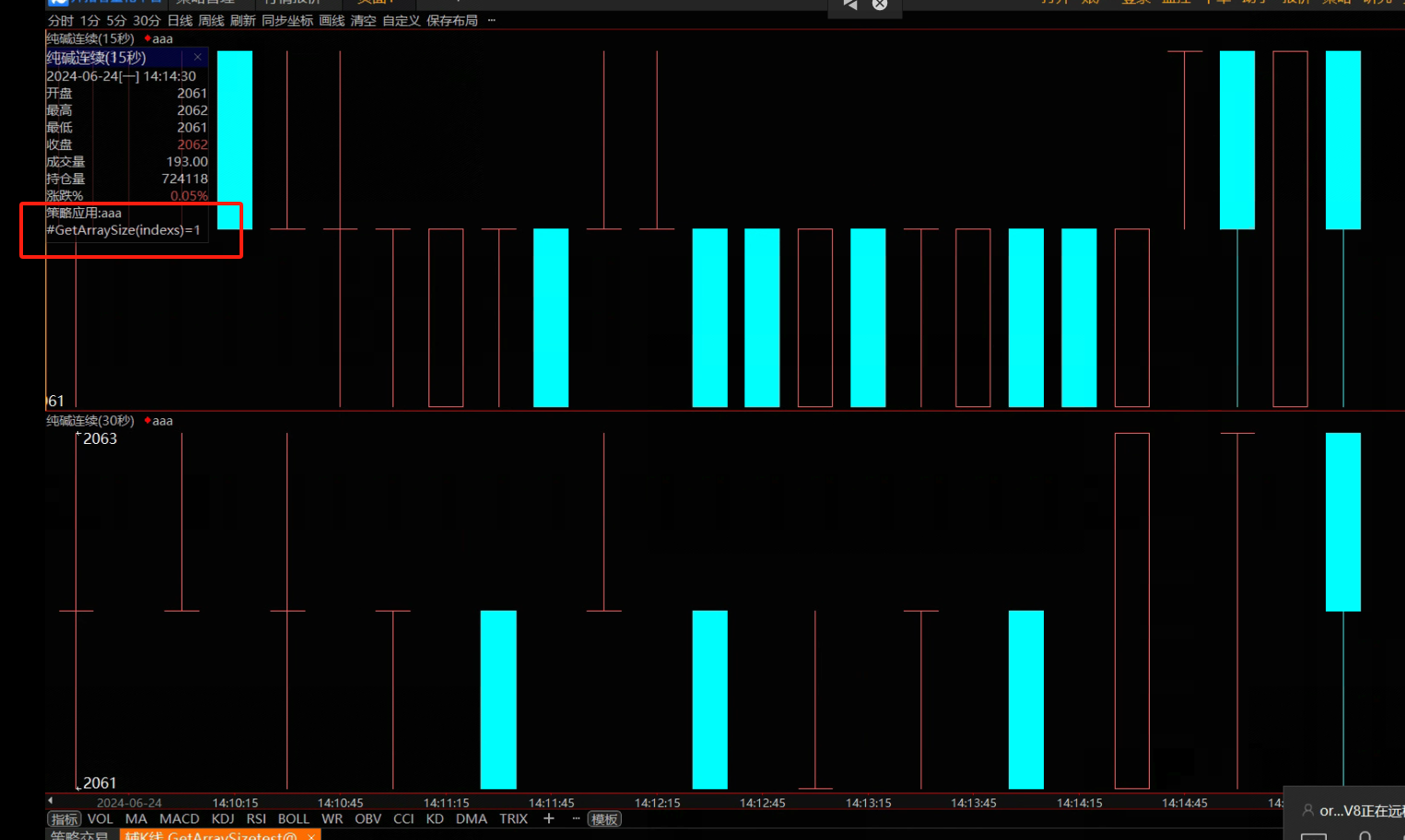This screenshot has height=840, width=1405.
Task: Select the CCI indicator
Action: 404,819
